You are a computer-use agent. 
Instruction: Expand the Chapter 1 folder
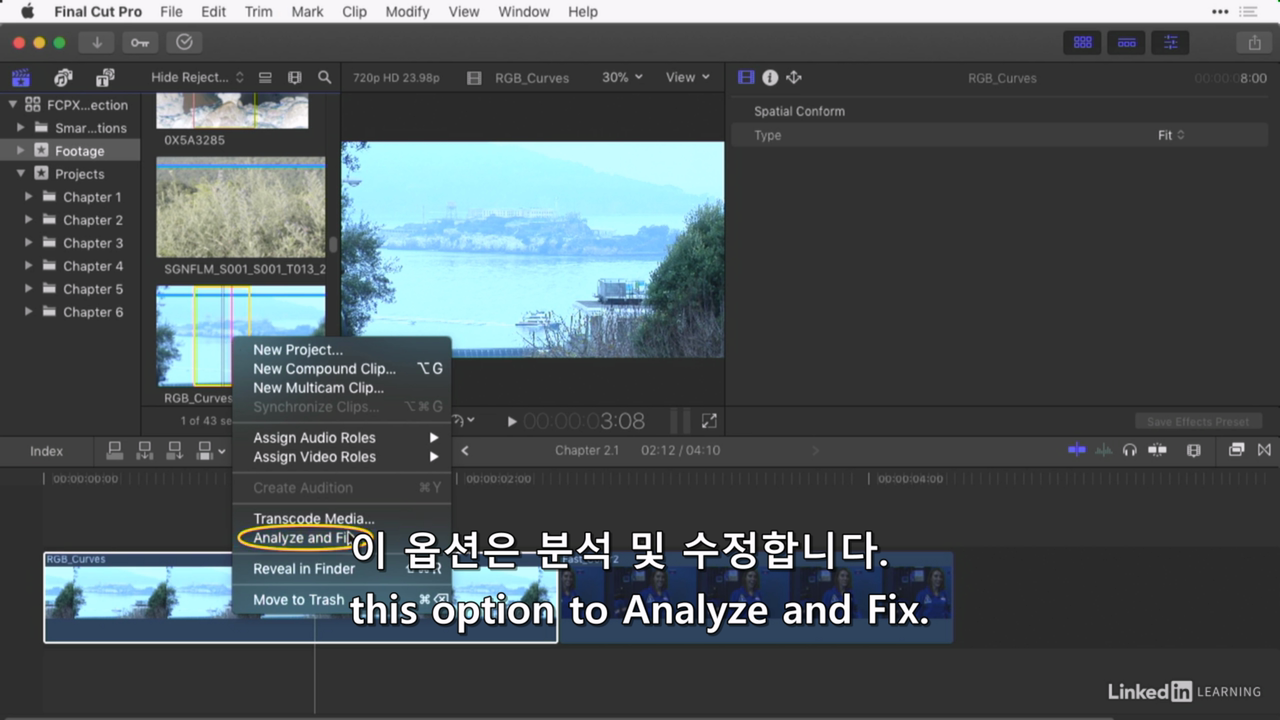[29, 197]
